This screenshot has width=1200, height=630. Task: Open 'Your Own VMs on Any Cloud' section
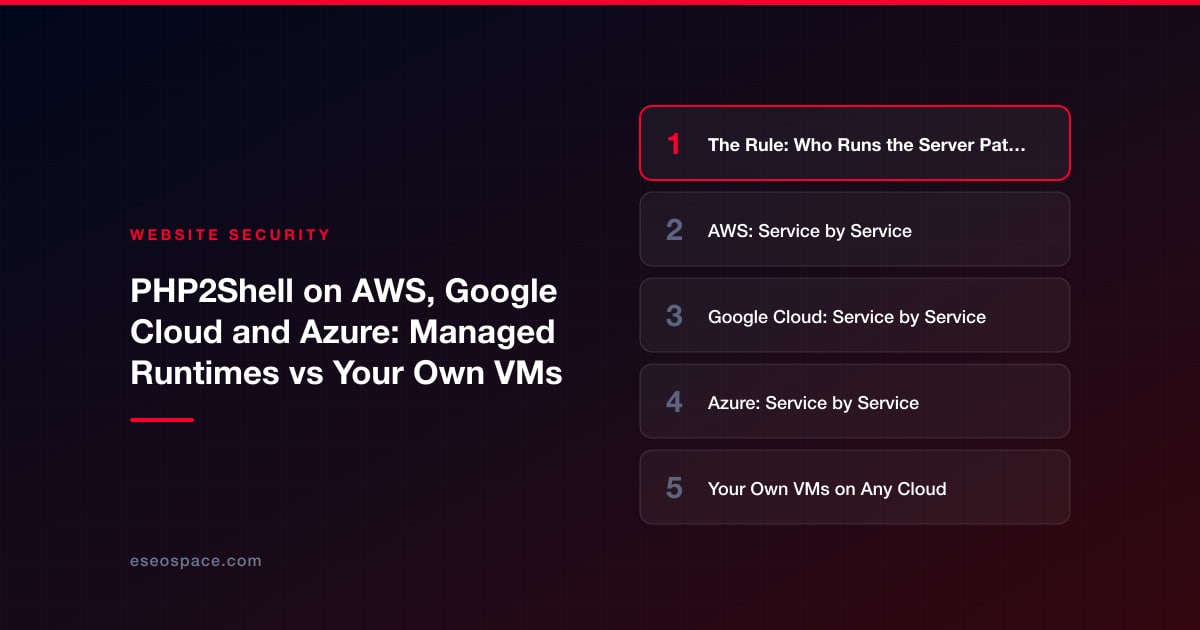[x=855, y=487]
